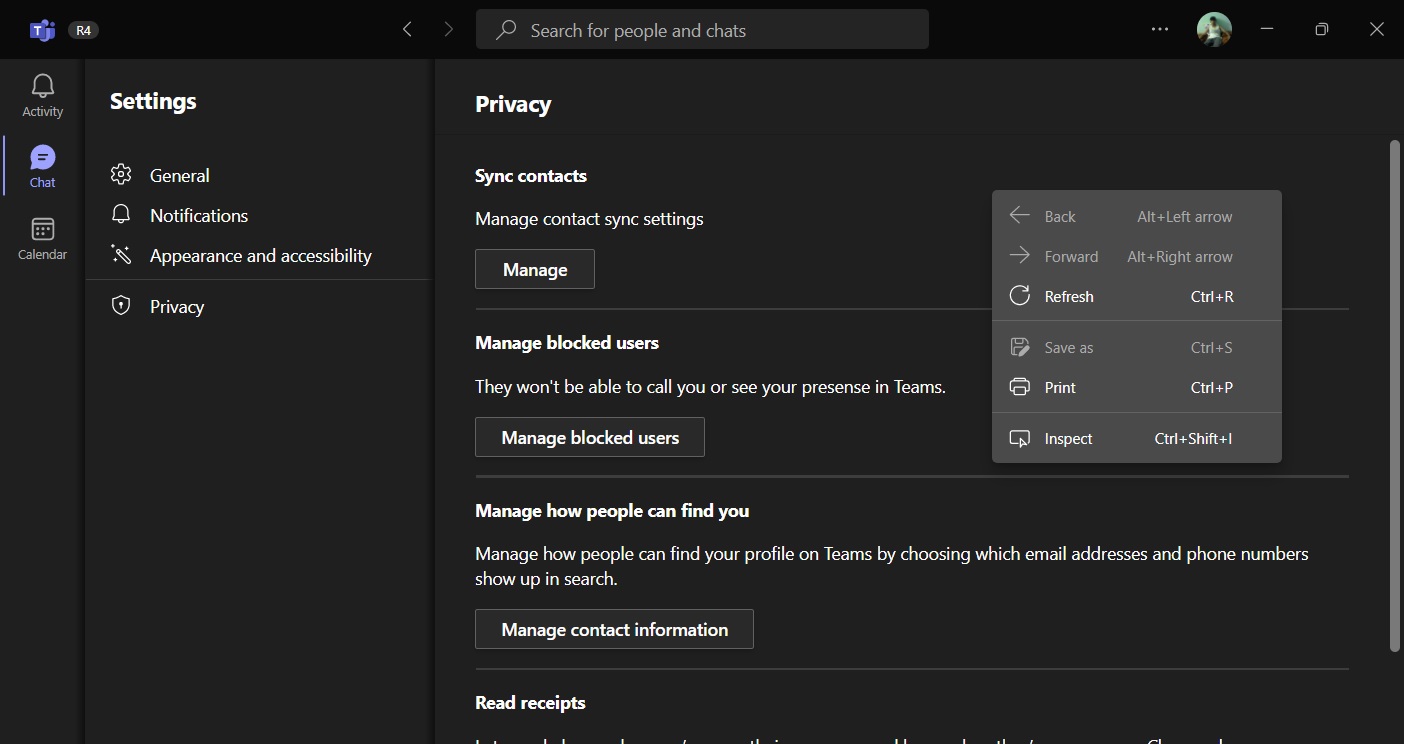Click the Back arrow icon in context menu
This screenshot has height=744, width=1404.
[x=1019, y=215]
